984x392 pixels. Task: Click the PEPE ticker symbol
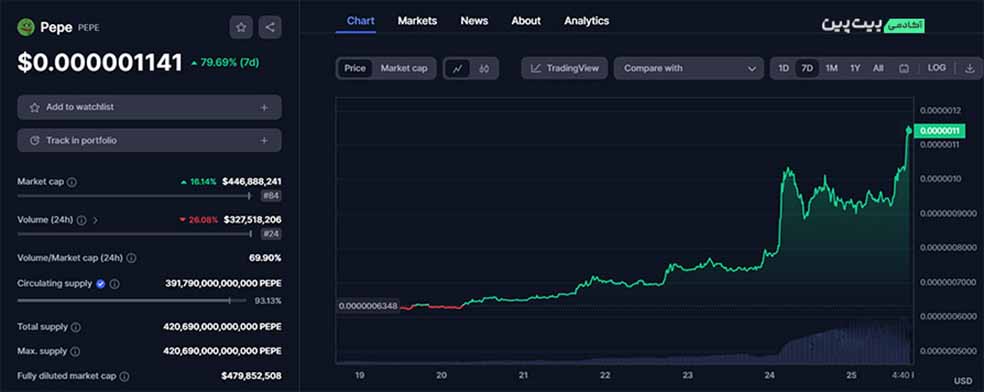(x=88, y=28)
